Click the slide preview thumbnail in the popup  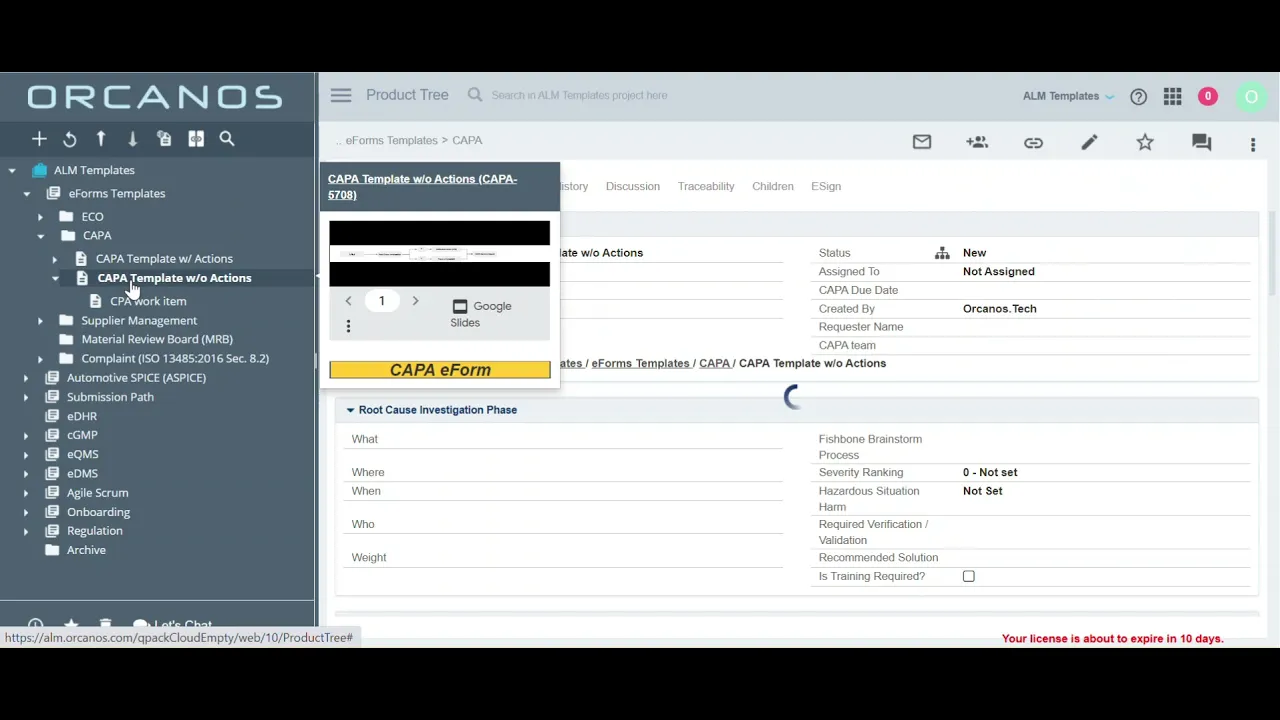click(440, 254)
